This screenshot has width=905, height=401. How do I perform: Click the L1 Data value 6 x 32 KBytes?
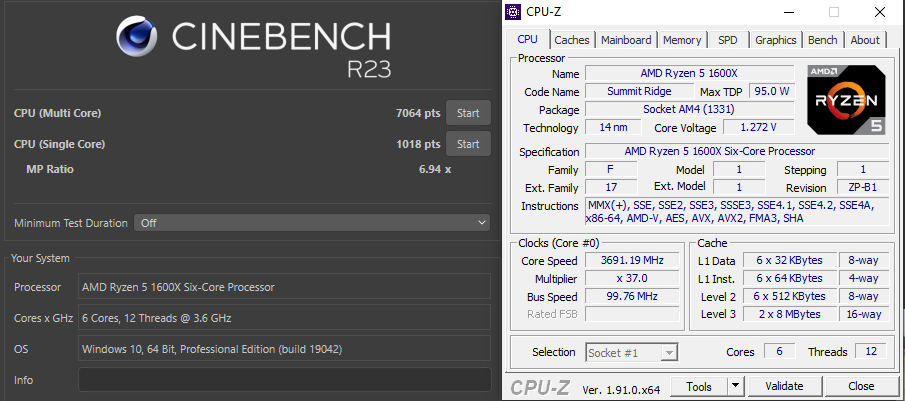pos(790,260)
